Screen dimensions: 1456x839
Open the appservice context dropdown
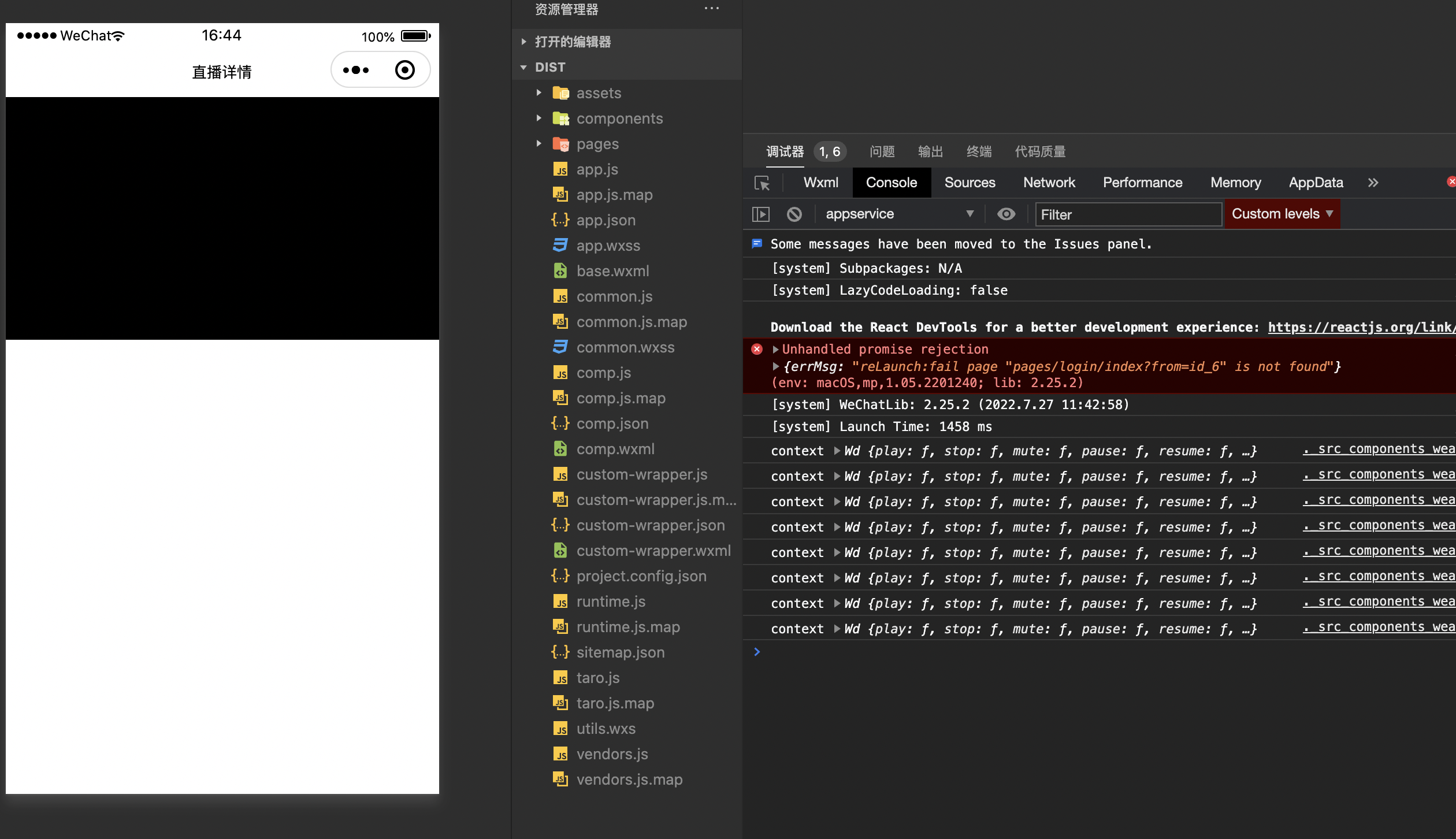(899, 214)
